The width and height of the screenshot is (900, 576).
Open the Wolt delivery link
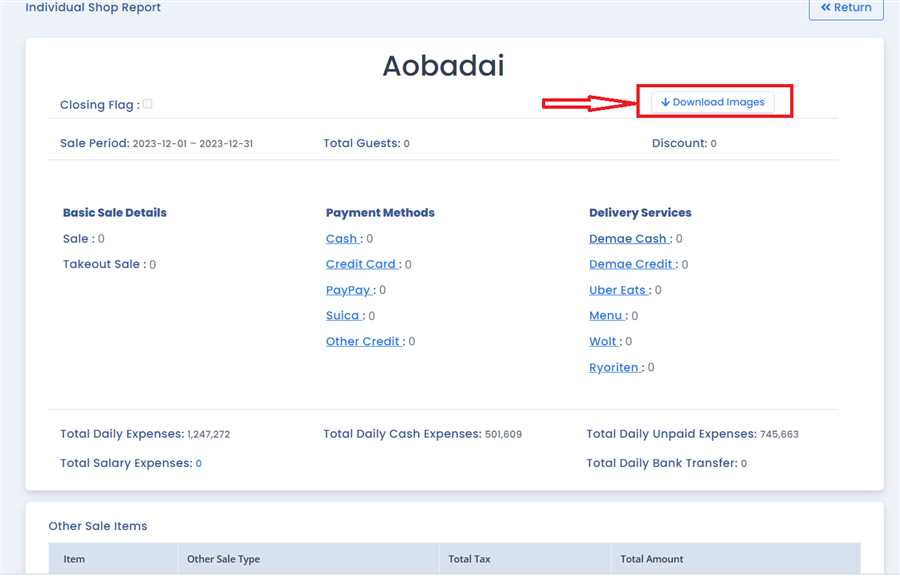(603, 342)
